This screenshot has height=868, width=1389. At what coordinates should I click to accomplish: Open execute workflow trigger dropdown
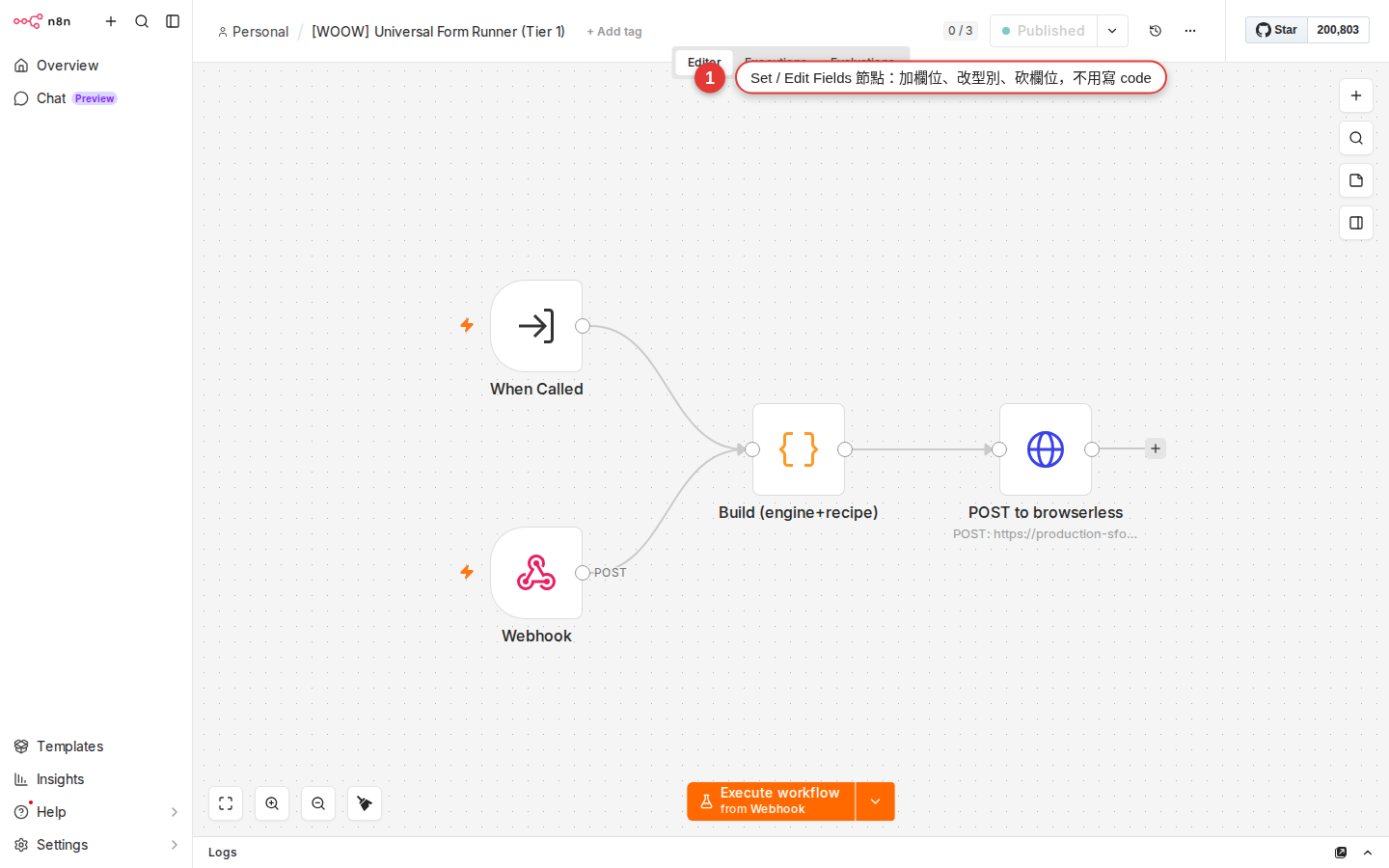[876, 801]
